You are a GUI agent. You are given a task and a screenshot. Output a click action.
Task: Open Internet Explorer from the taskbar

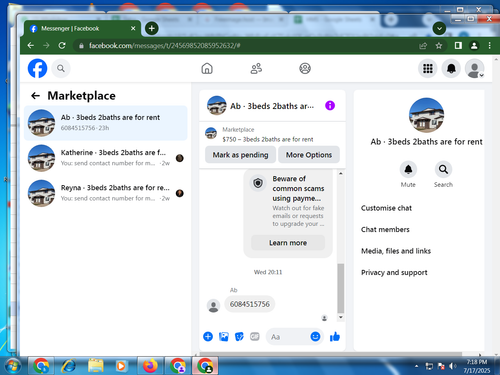tap(69, 366)
